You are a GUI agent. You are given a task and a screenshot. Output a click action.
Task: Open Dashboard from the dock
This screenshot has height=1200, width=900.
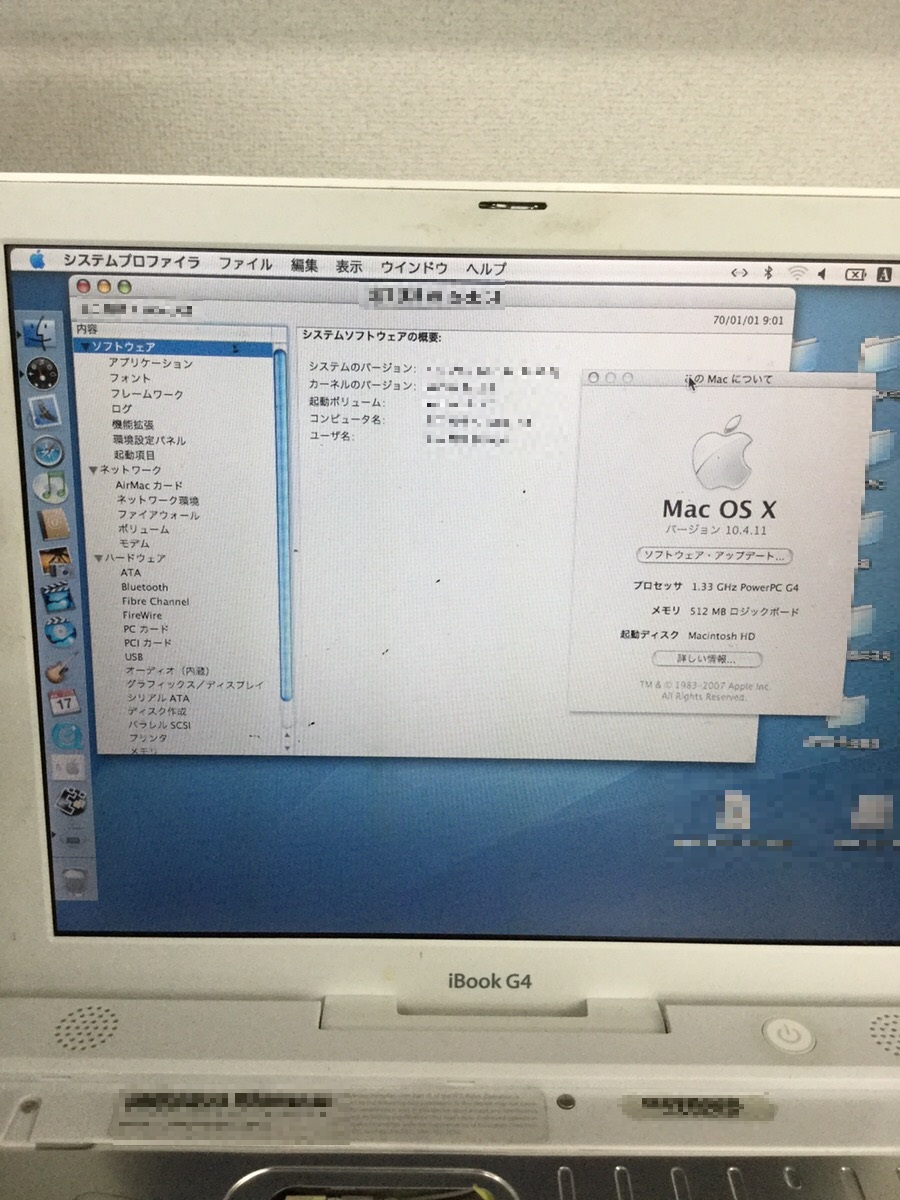44,372
